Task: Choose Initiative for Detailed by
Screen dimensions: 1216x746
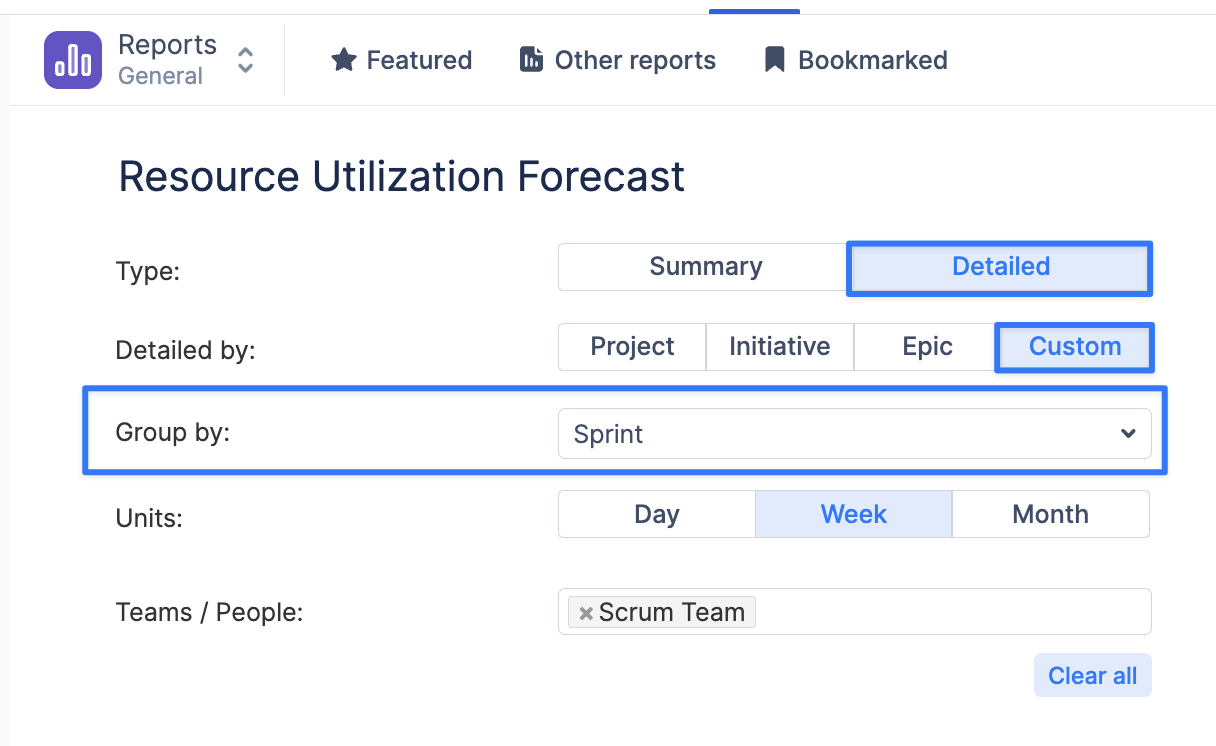Action: pos(779,347)
